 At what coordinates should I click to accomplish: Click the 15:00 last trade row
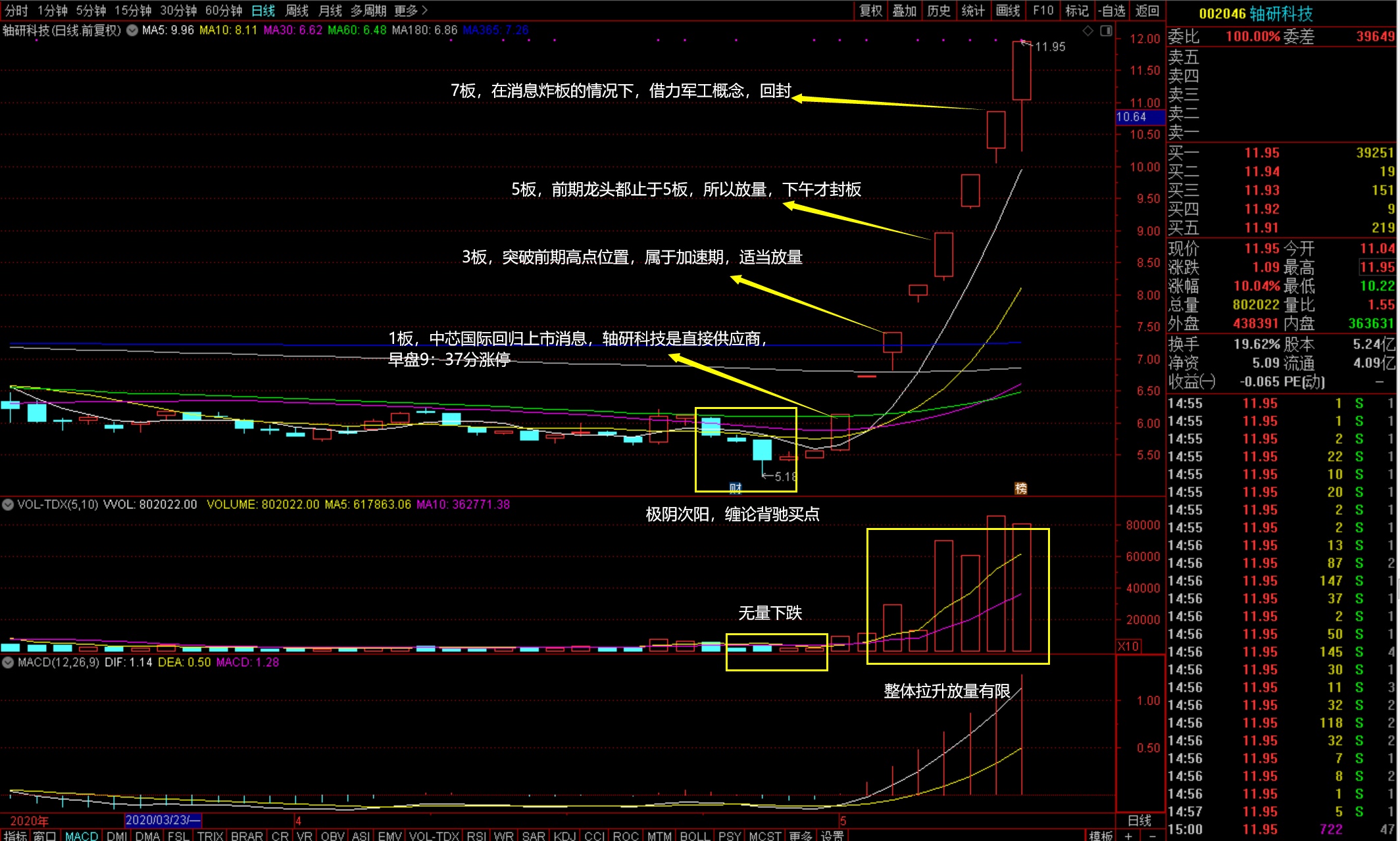(x=1282, y=829)
